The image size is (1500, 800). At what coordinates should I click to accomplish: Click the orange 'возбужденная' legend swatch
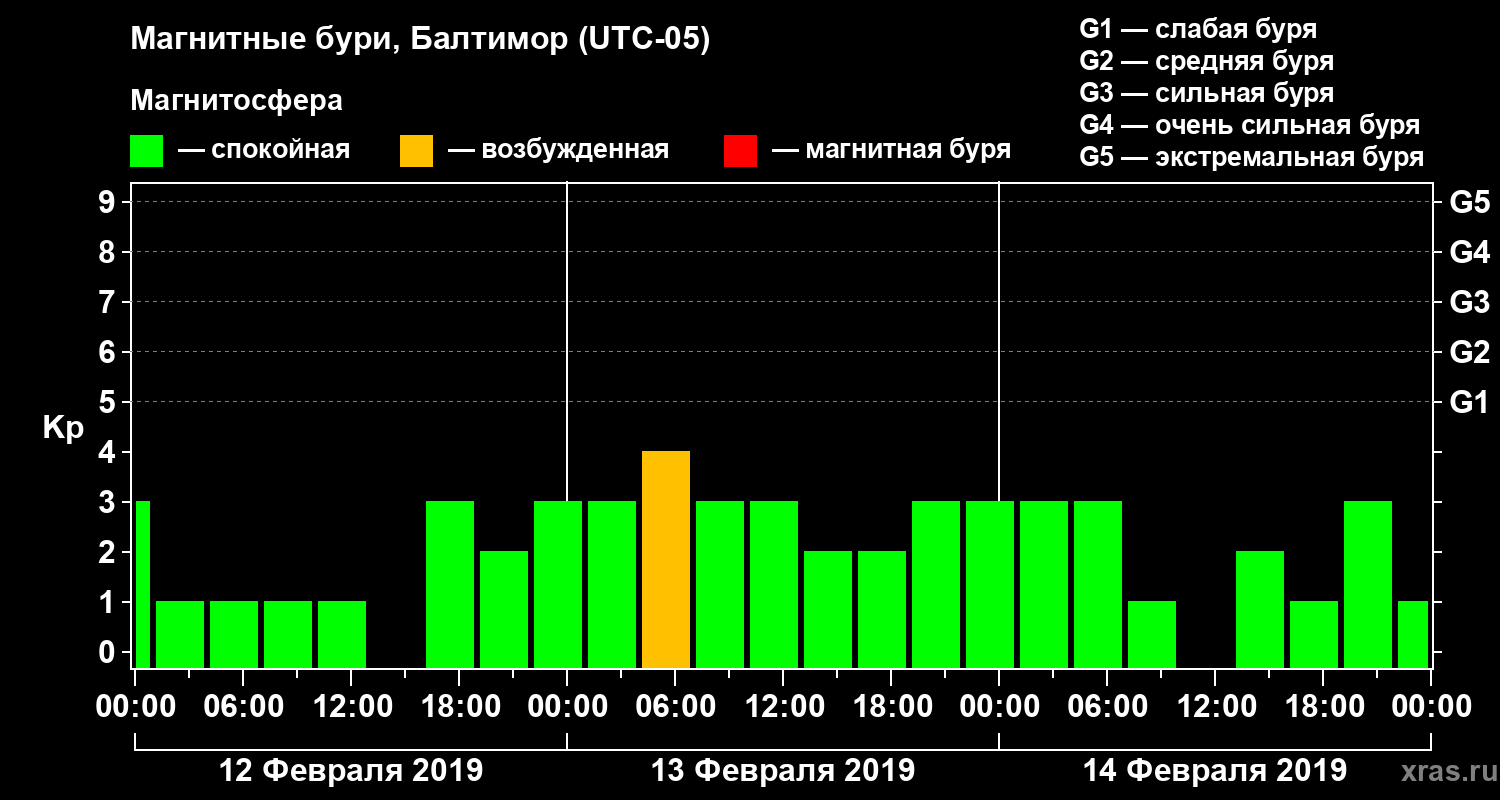point(416,151)
